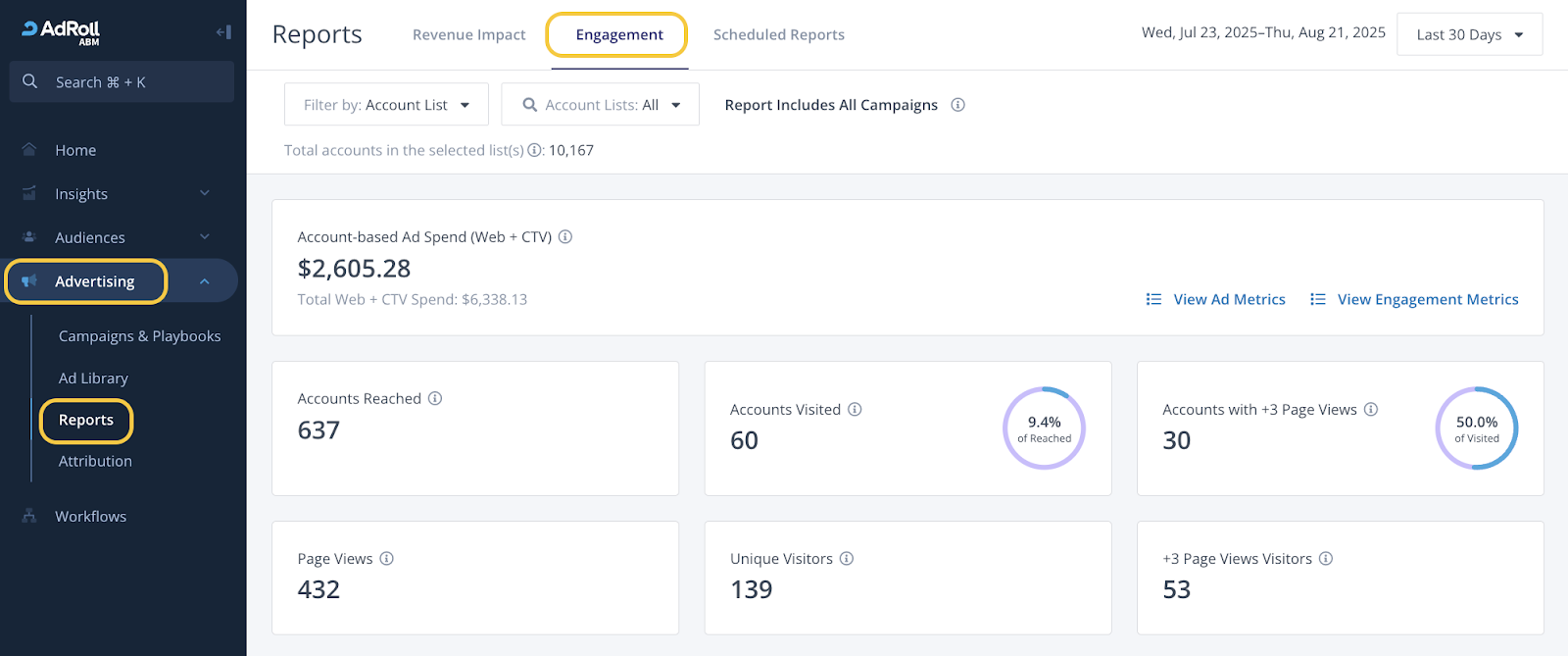1568x656 pixels.
Task: Click the info icon next to Accounts Visited
Action: [x=855, y=409]
